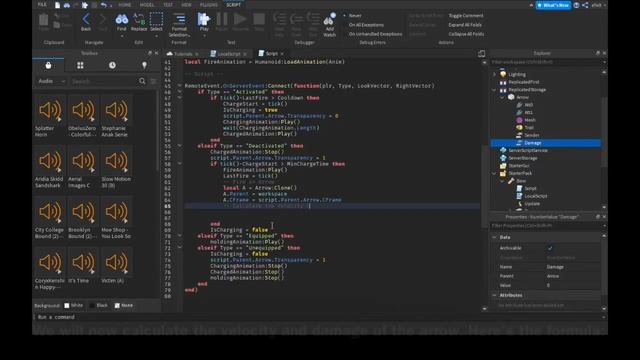Collapse the Attributes section in Properties
Screen dimensions: 640x360
point(494,295)
